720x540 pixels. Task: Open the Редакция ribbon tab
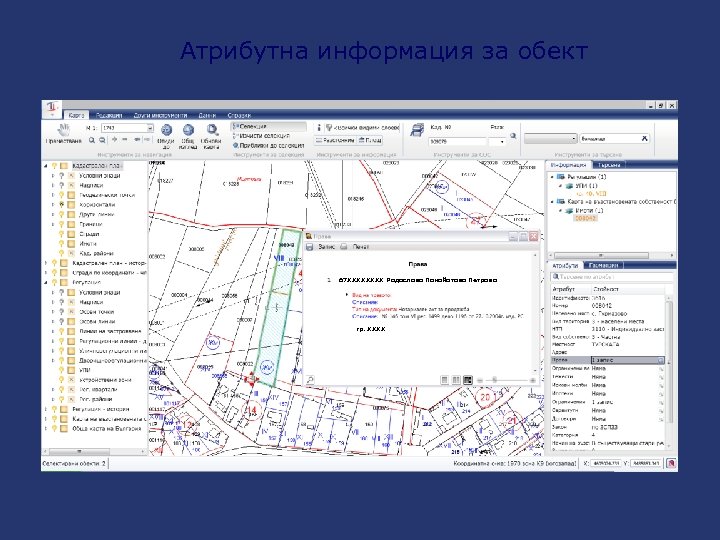(x=109, y=115)
